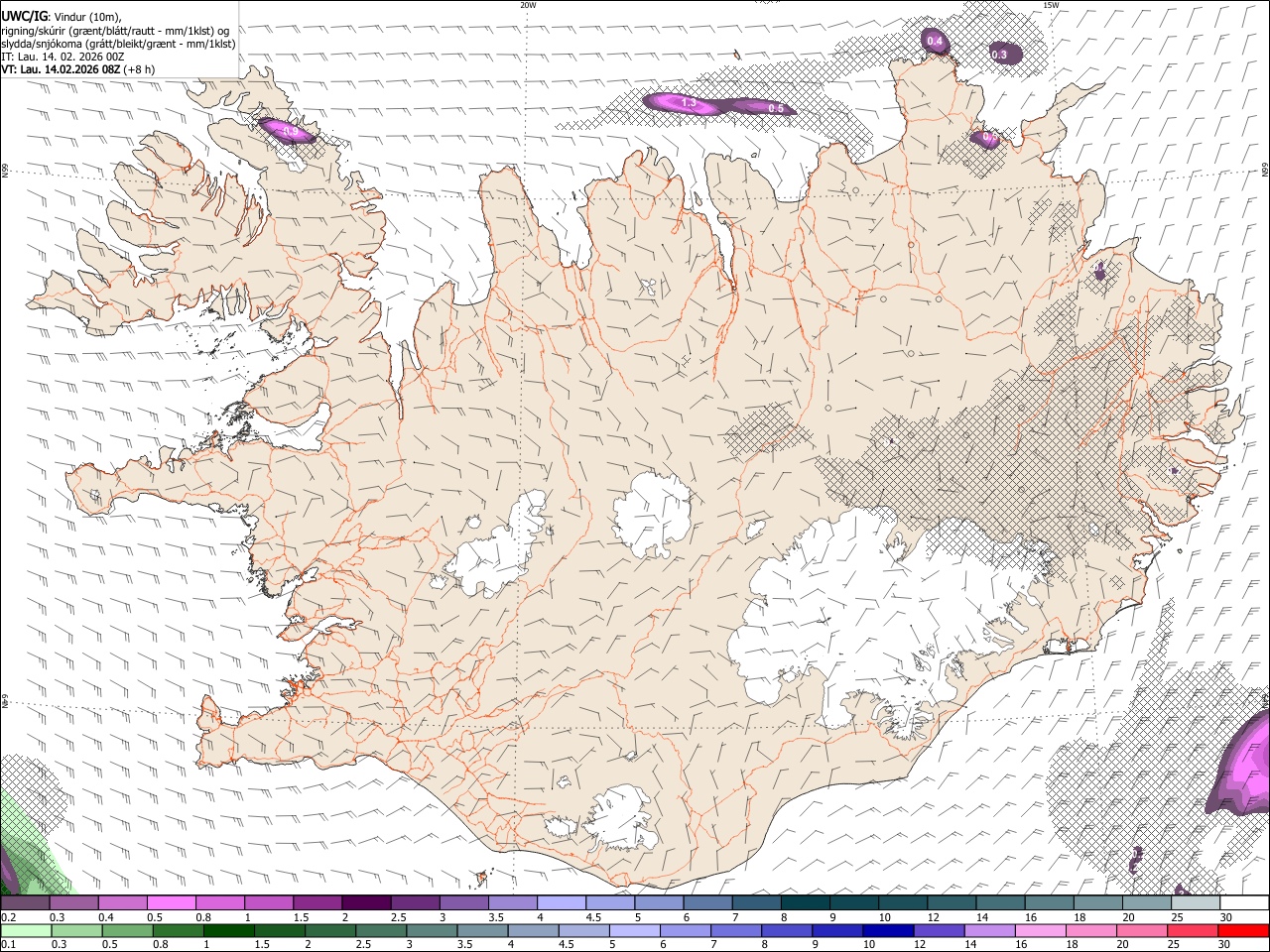Select the bright pink swatch in upper legend row
This screenshot has width=1270, height=952.
coord(171,903)
